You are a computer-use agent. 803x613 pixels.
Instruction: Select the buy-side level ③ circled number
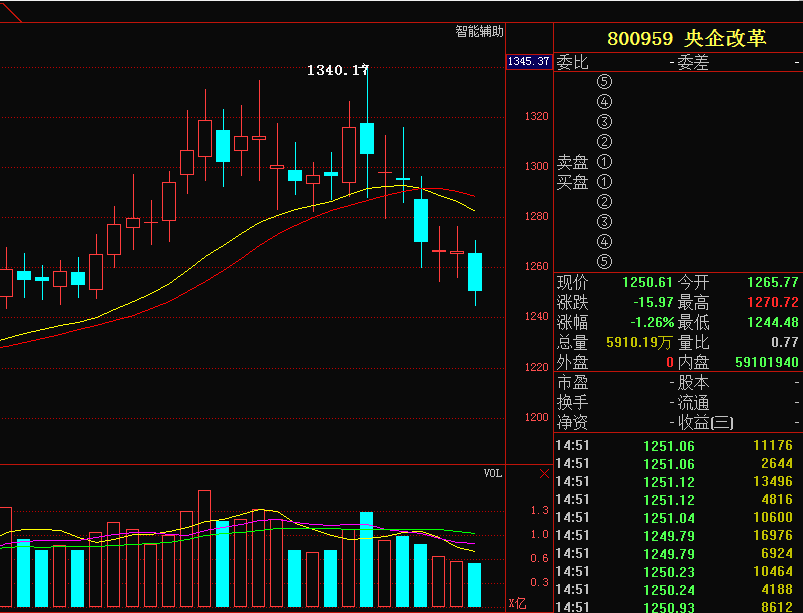604,222
